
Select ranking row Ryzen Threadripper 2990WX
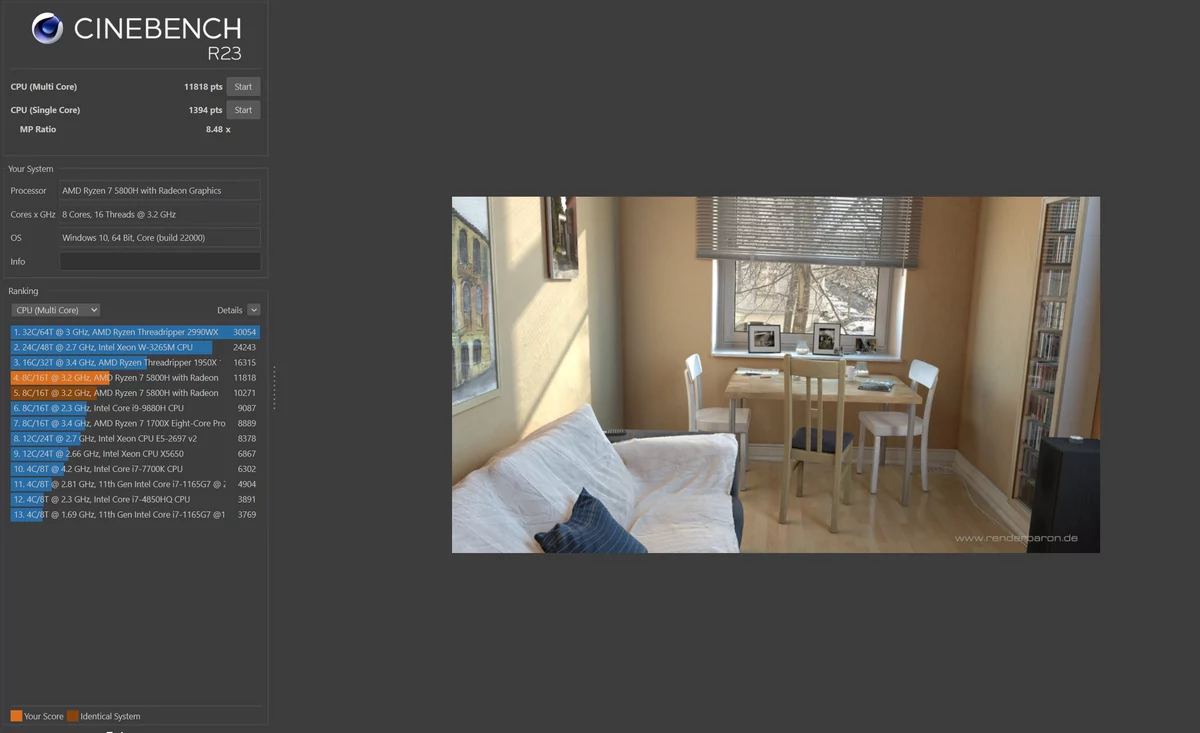(135, 332)
